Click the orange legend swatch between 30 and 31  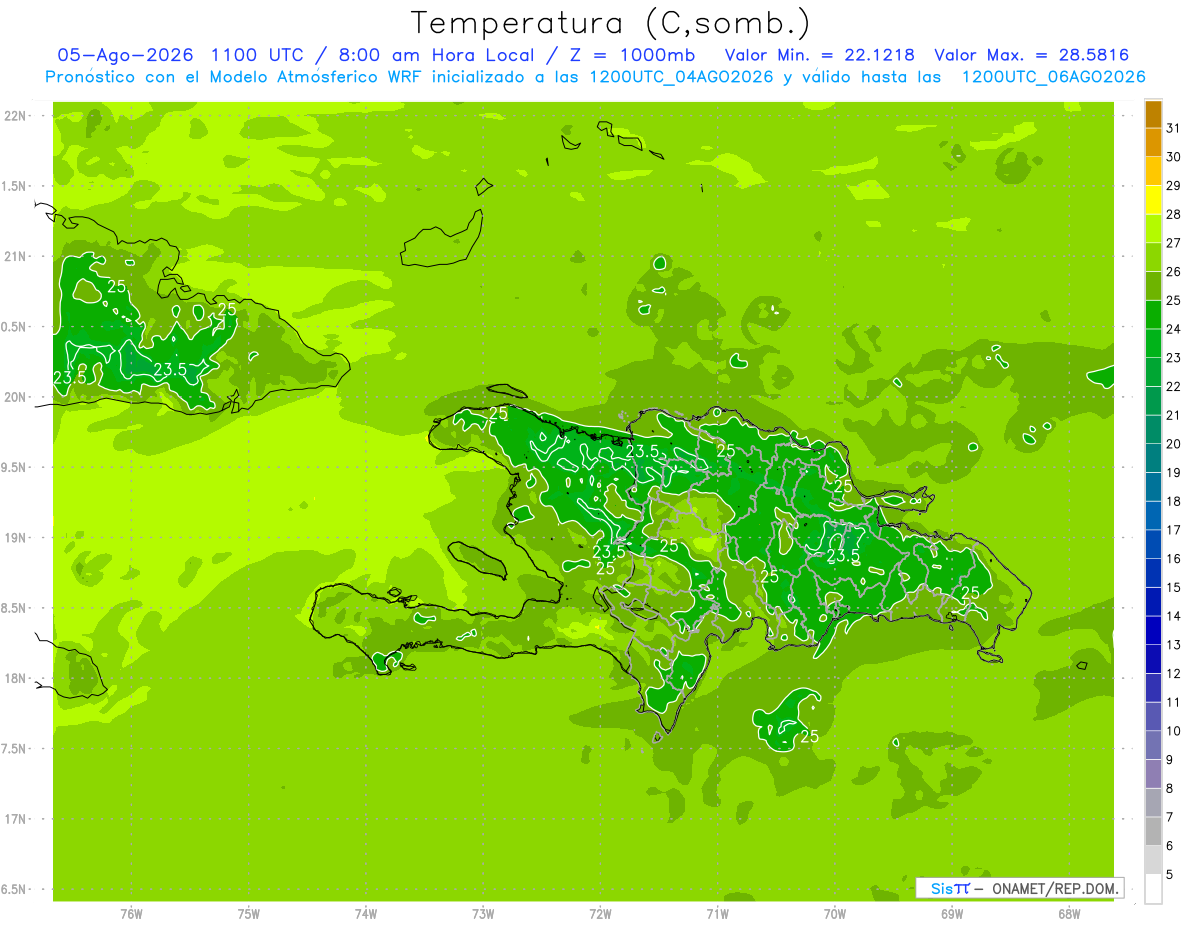[x=1153, y=142]
